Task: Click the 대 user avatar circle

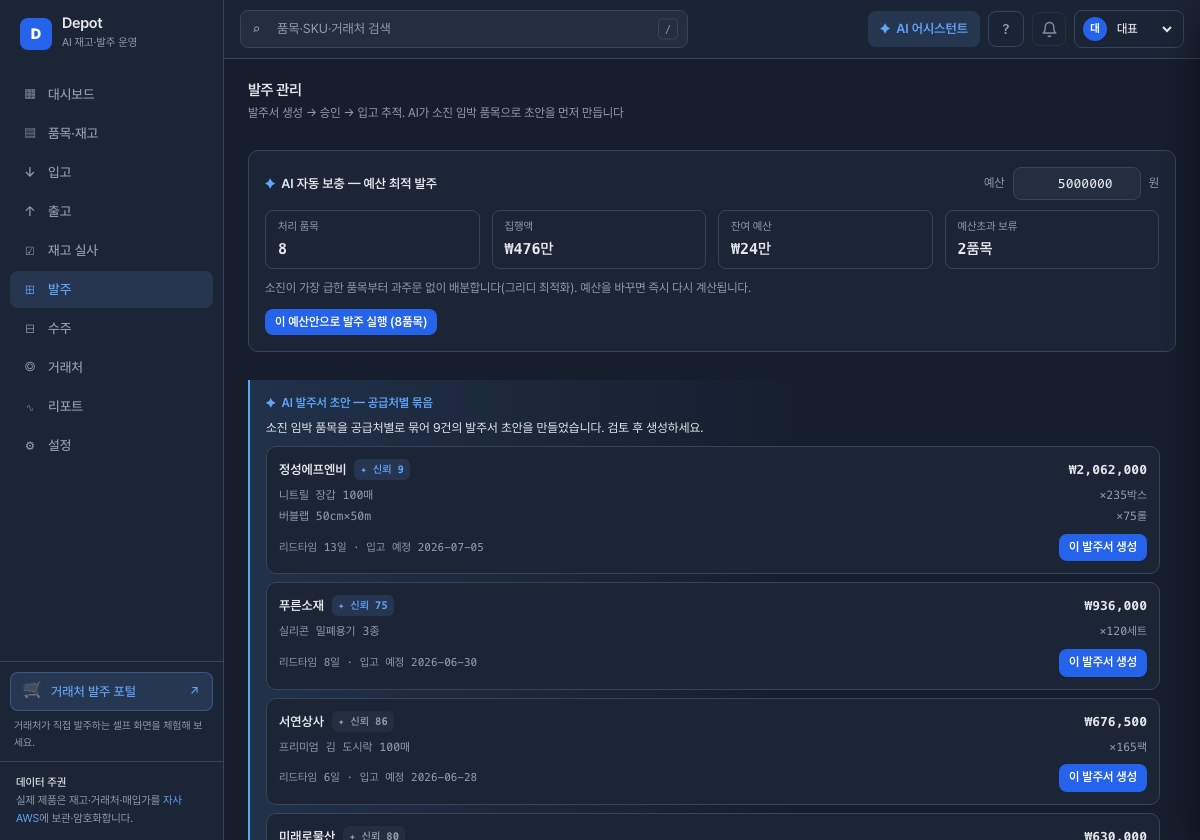Action: tap(1095, 29)
